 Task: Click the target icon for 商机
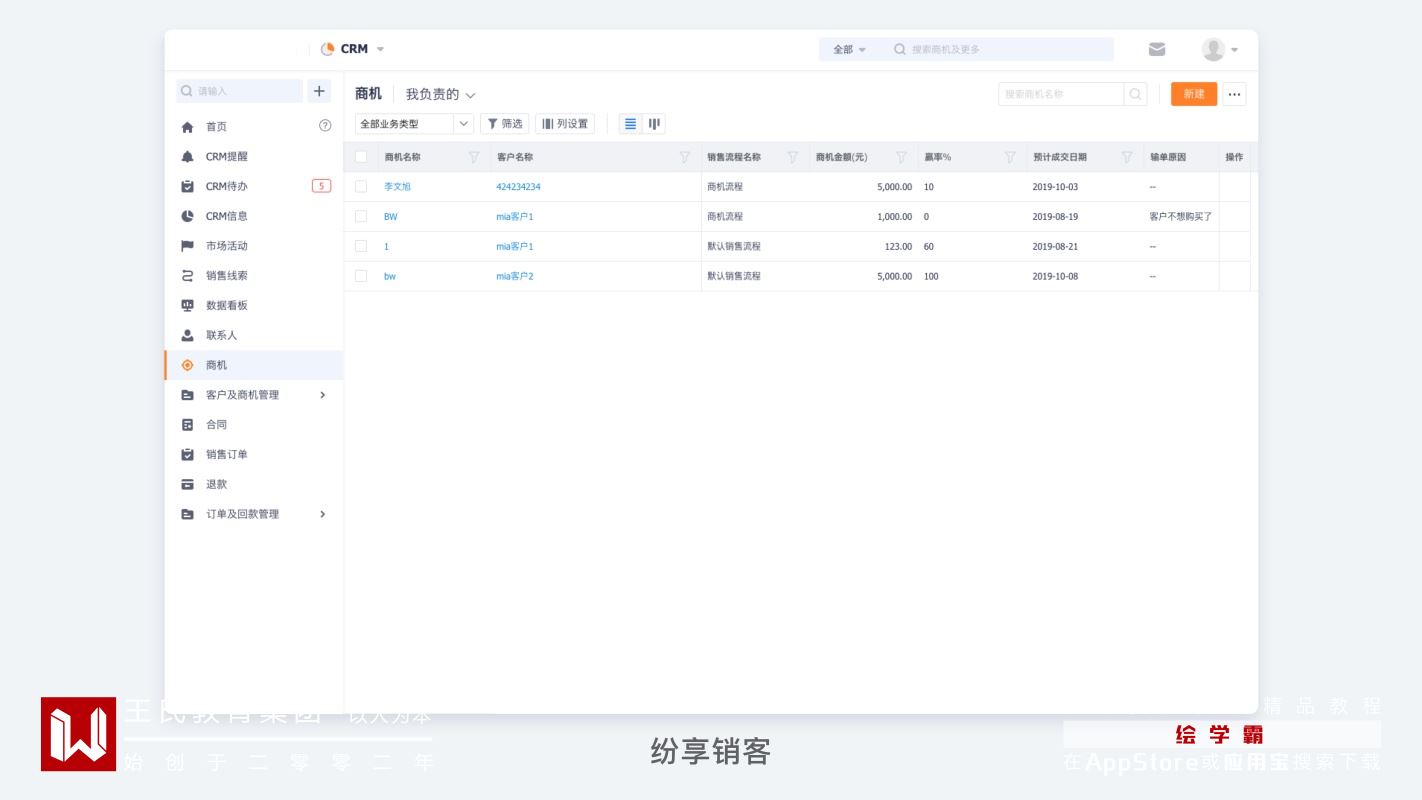187,365
